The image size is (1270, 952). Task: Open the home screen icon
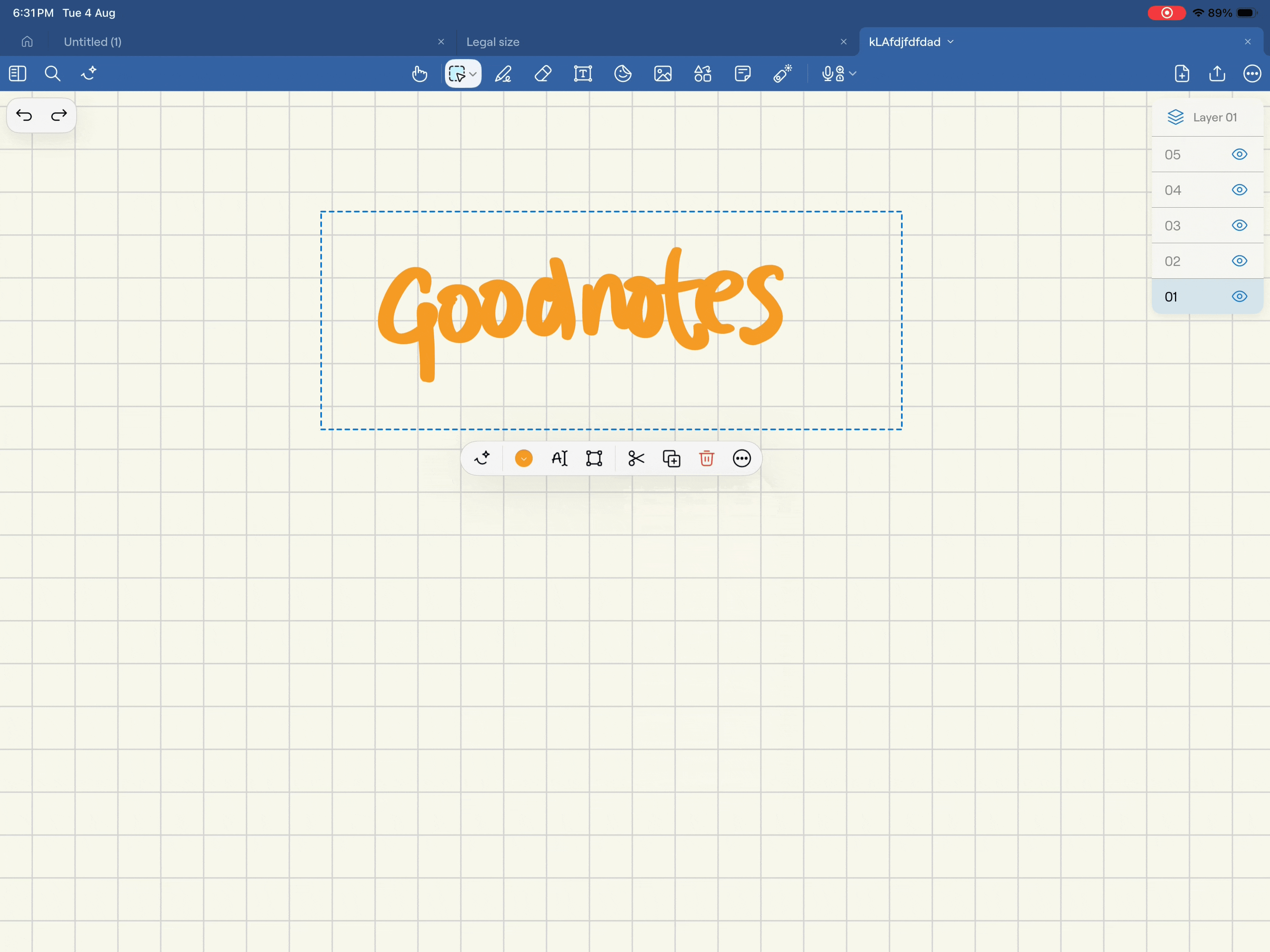point(27,42)
